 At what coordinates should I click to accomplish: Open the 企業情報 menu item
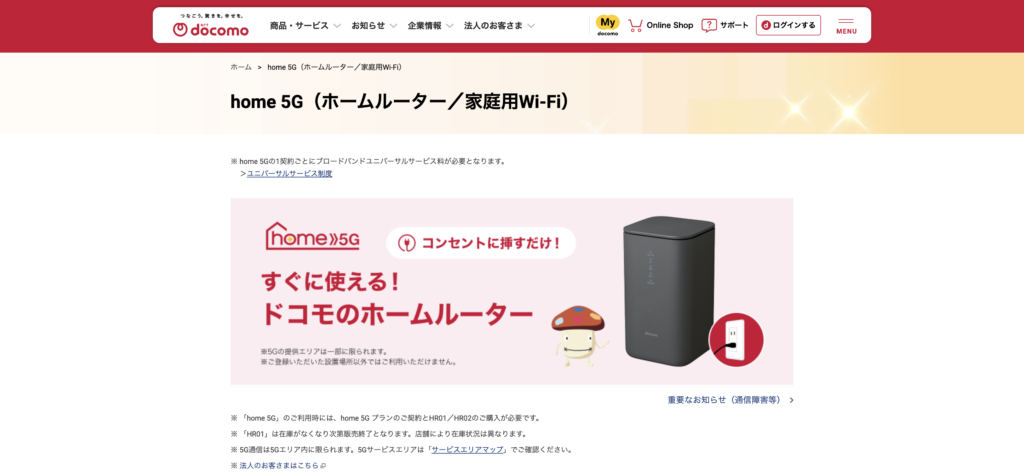pos(424,25)
